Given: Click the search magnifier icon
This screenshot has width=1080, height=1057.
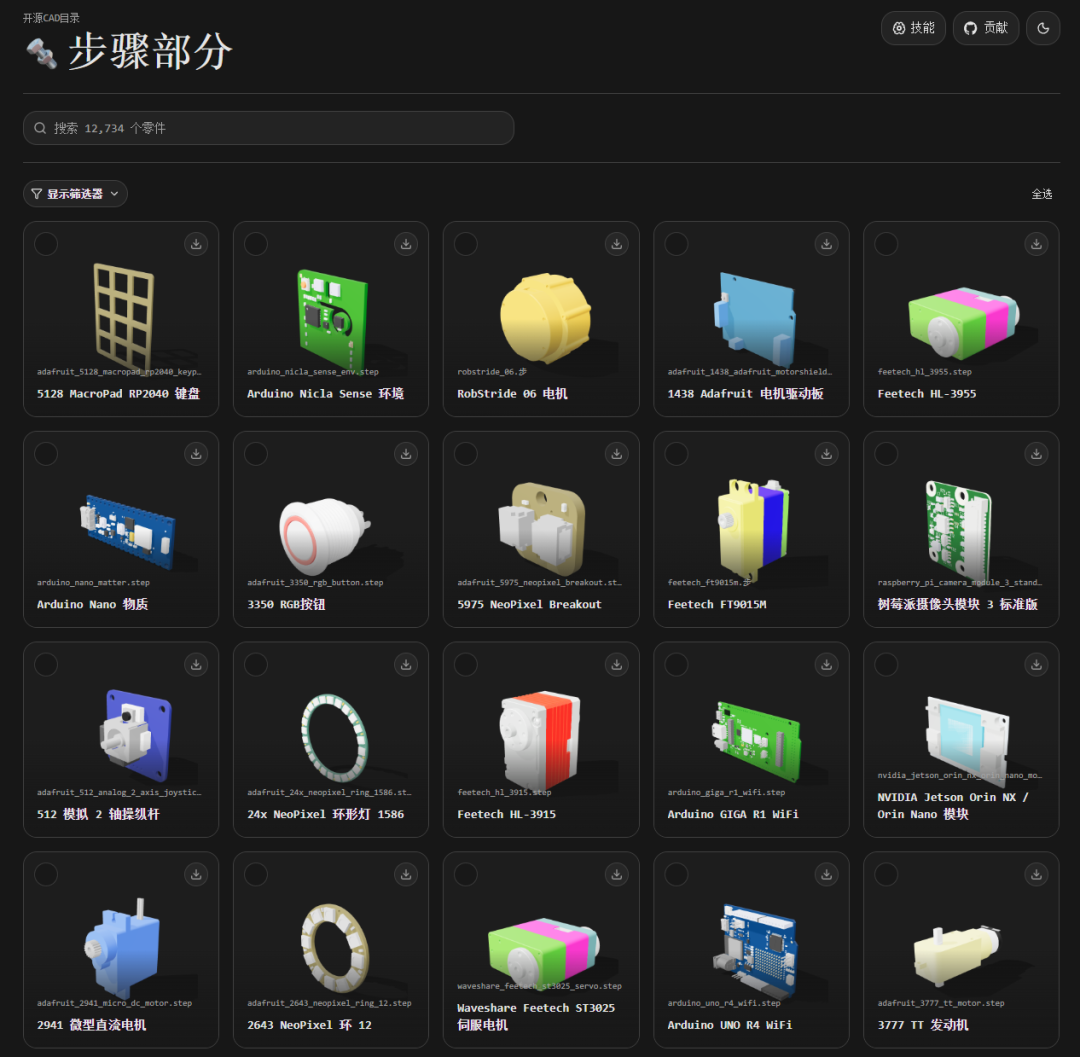Looking at the screenshot, I should click(40, 128).
